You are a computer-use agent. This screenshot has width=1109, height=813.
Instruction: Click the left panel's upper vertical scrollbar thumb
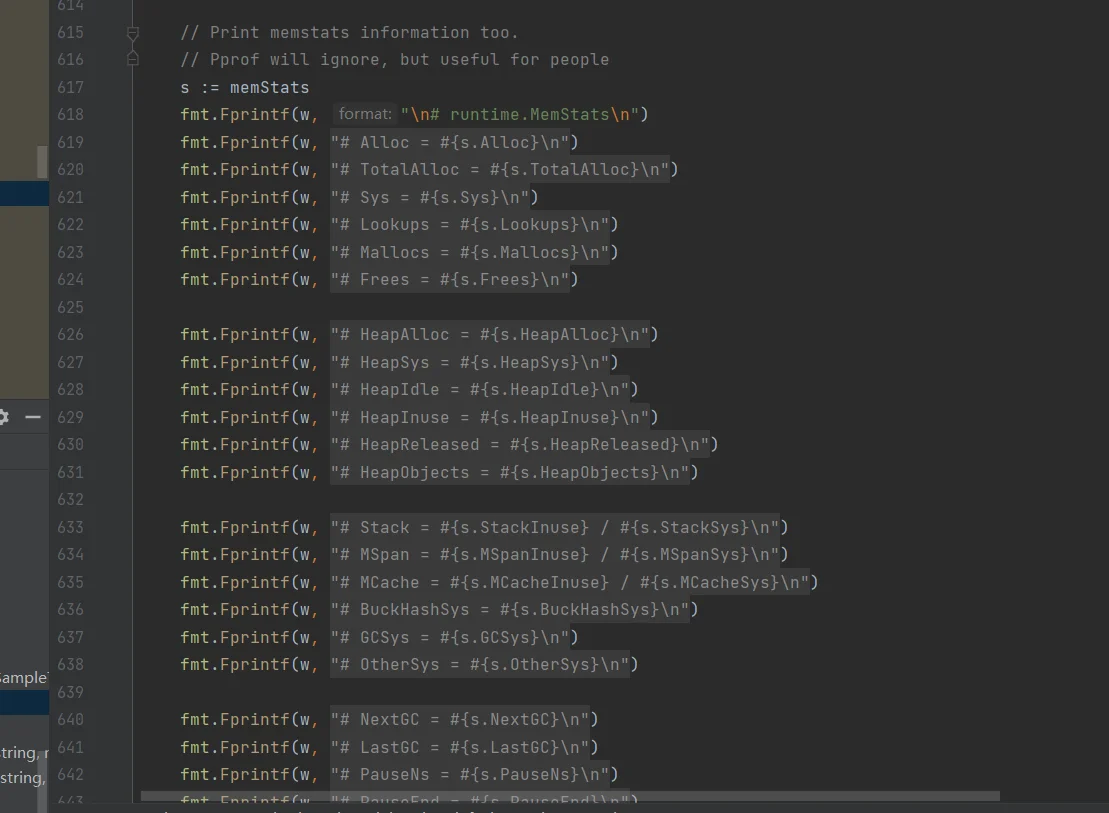coord(42,162)
